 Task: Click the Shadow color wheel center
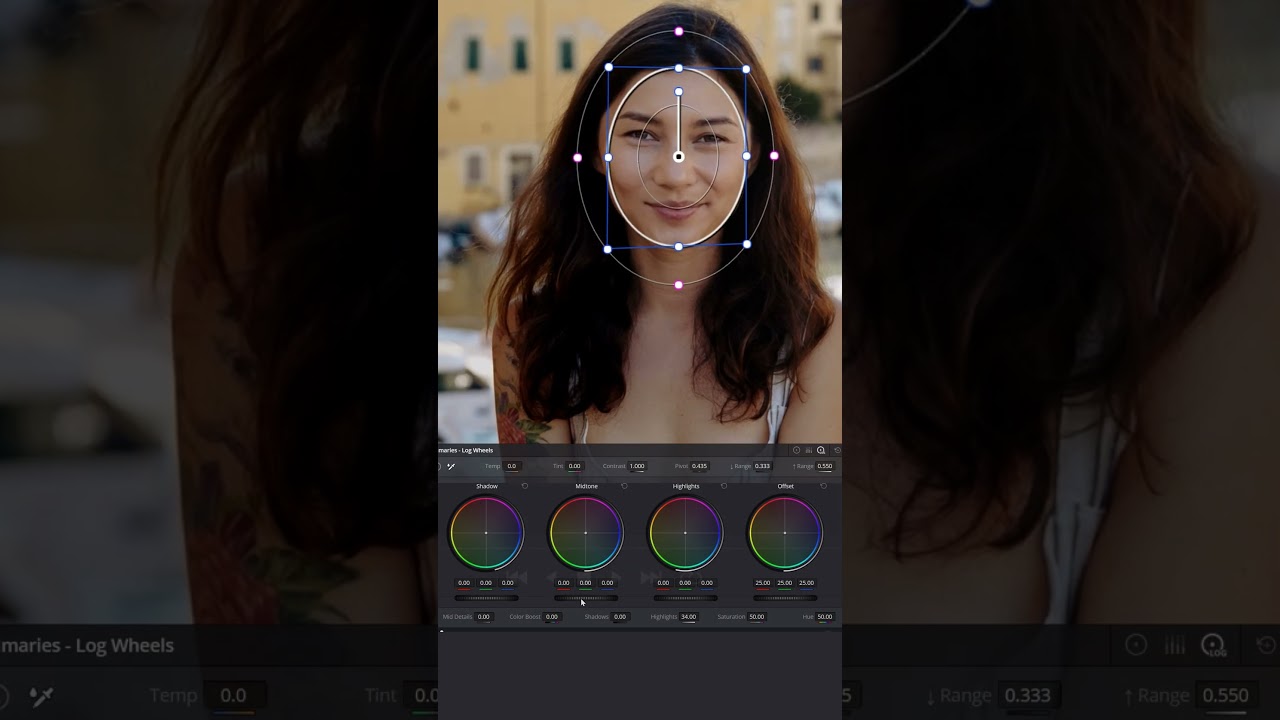(486, 533)
